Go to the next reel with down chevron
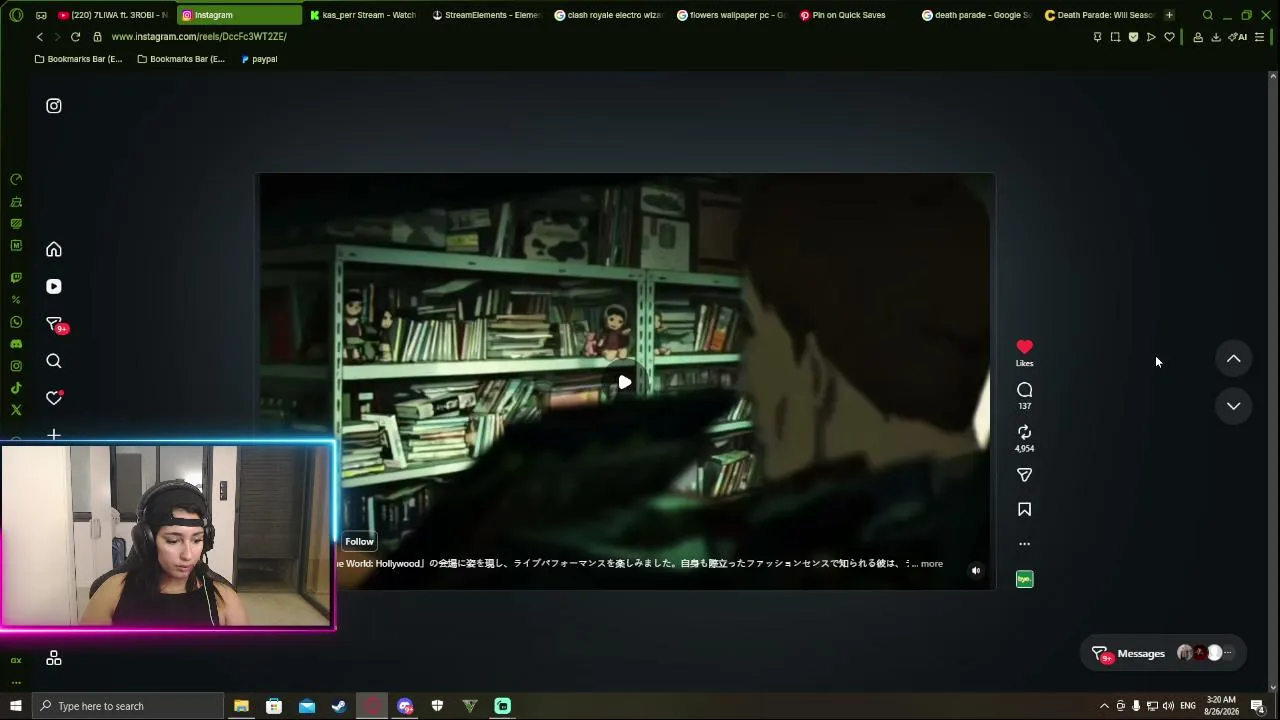 click(1233, 406)
